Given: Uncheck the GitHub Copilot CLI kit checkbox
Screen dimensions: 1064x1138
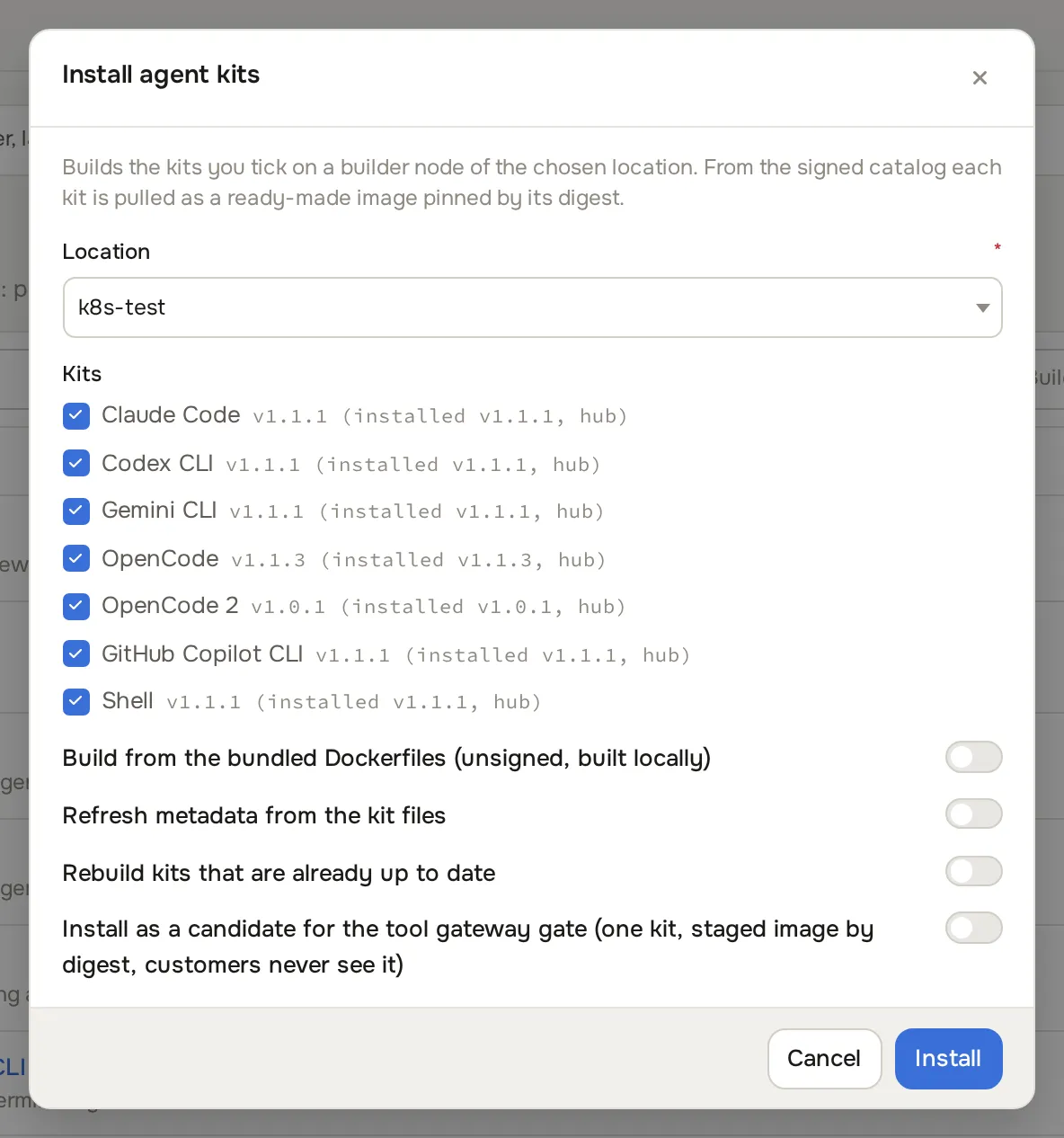Looking at the screenshot, I should [x=76, y=653].
